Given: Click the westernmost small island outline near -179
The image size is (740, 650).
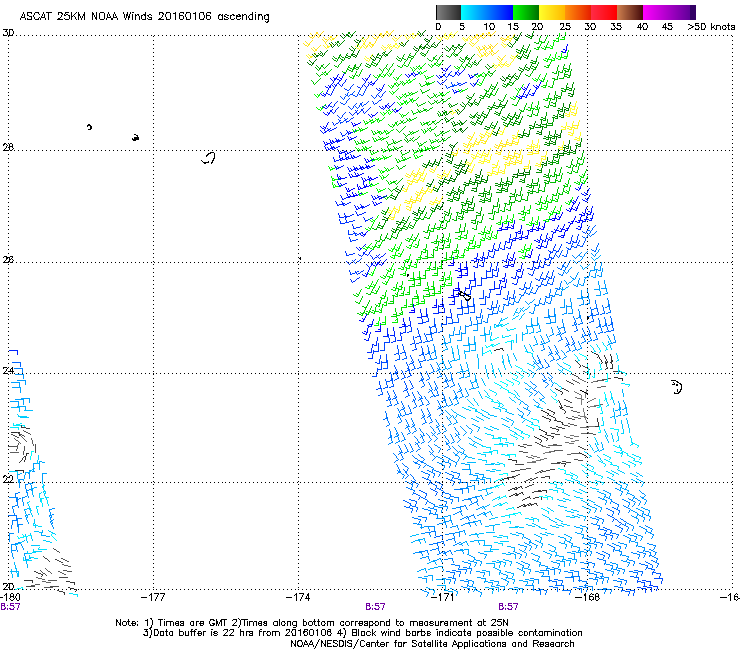Looking at the screenshot, I should pos(89,127).
